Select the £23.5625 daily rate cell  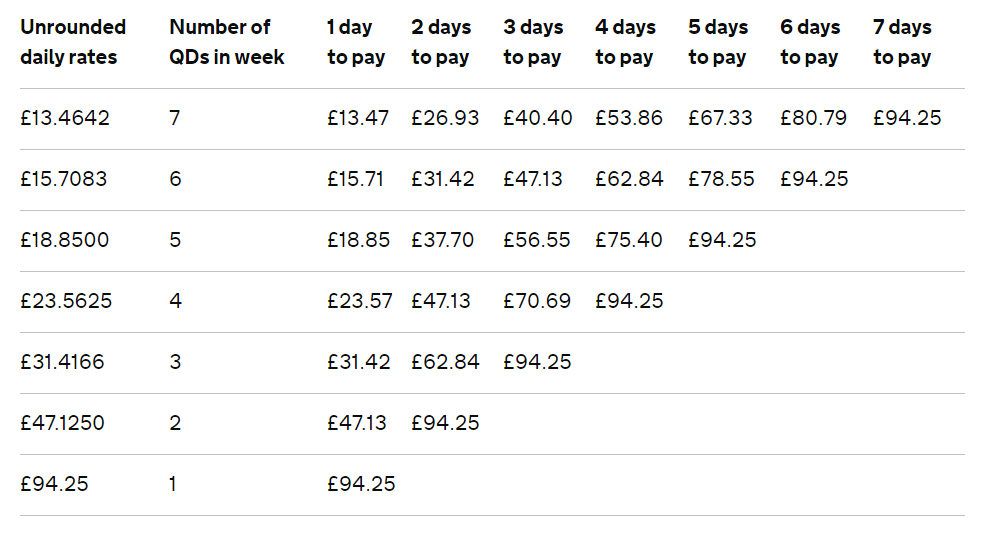(x=66, y=301)
